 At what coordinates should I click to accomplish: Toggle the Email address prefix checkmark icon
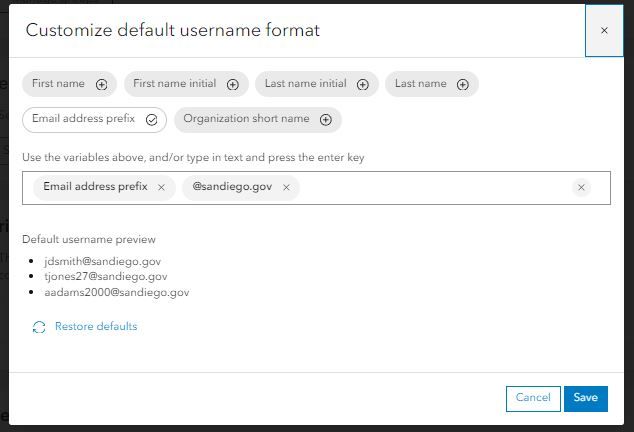coord(152,120)
